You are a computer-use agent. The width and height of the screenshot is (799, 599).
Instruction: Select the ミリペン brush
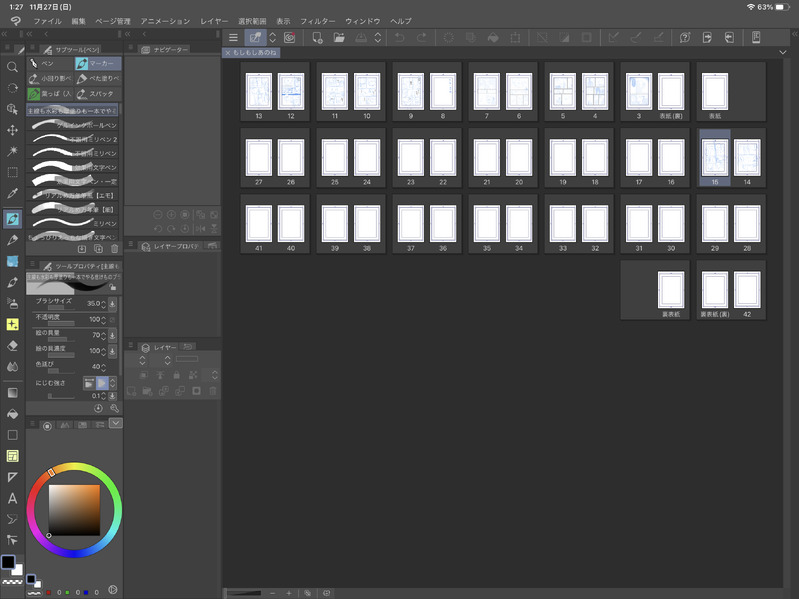tap(72, 223)
